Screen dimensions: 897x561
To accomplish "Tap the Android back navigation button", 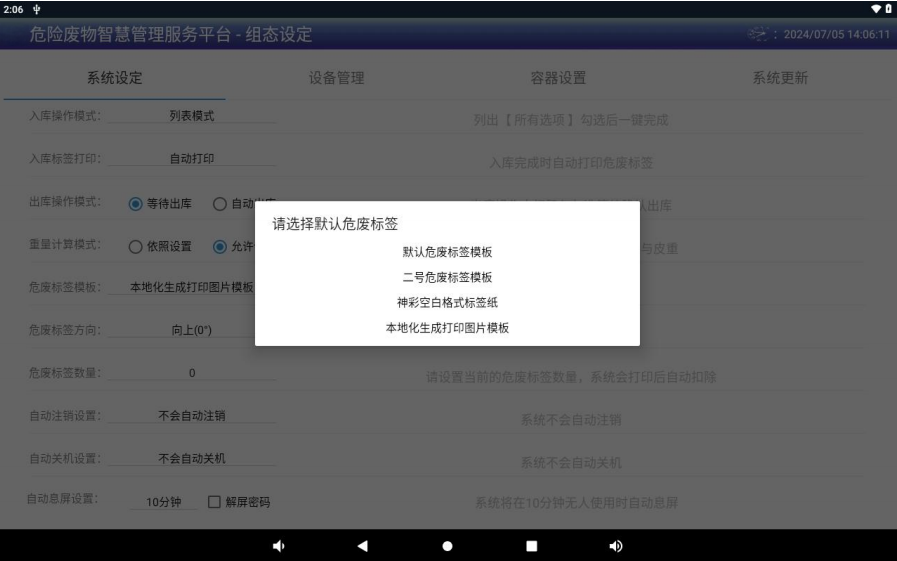I will [362, 546].
